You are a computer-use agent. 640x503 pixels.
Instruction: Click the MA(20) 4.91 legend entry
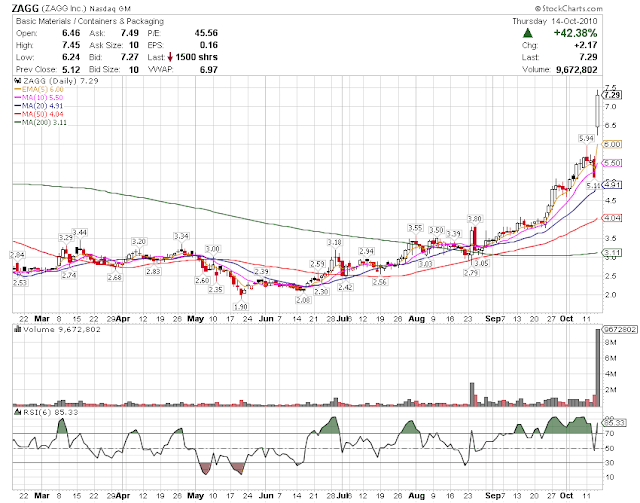[x=39, y=106]
